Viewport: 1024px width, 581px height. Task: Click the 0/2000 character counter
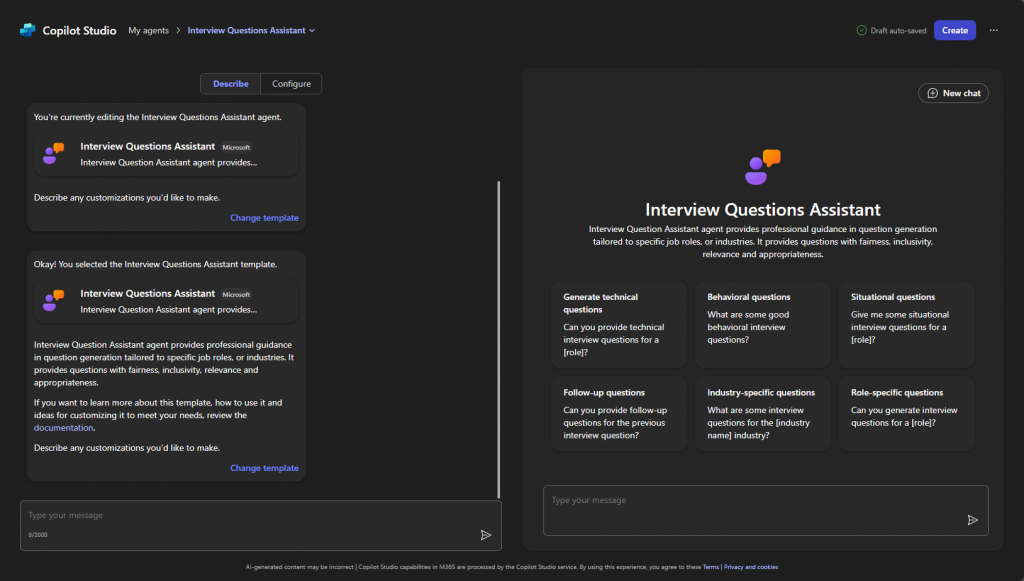click(x=38, y=535)
